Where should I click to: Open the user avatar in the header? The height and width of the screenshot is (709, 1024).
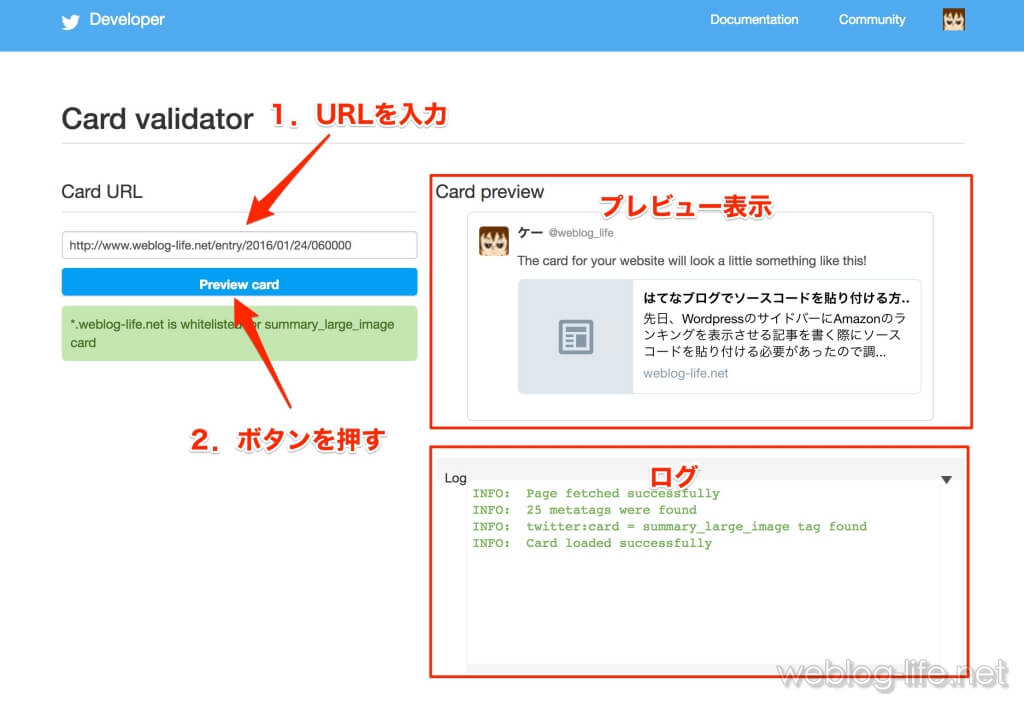click(953, 20)
